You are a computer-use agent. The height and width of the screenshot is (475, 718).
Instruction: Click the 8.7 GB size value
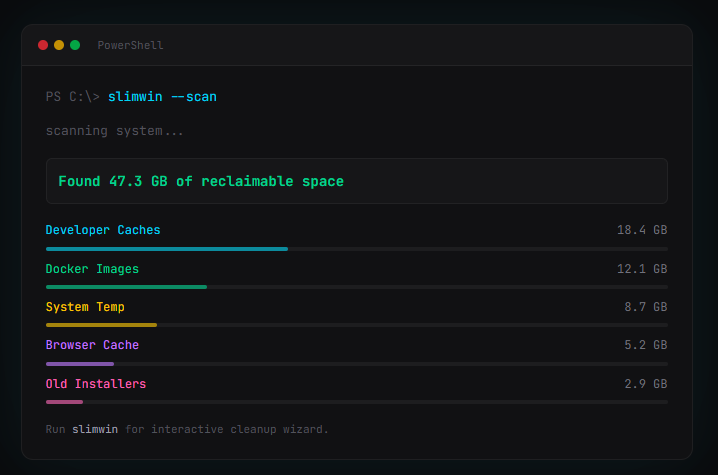point(646,307)
